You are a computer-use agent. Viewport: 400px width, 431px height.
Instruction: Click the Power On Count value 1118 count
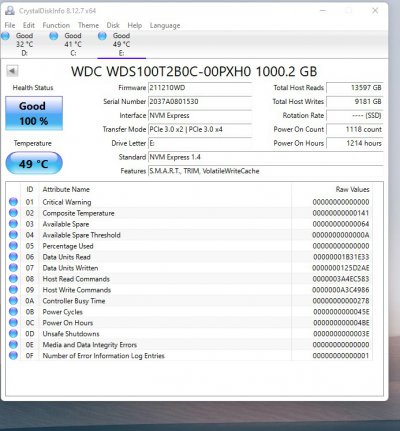click(355, 129)
